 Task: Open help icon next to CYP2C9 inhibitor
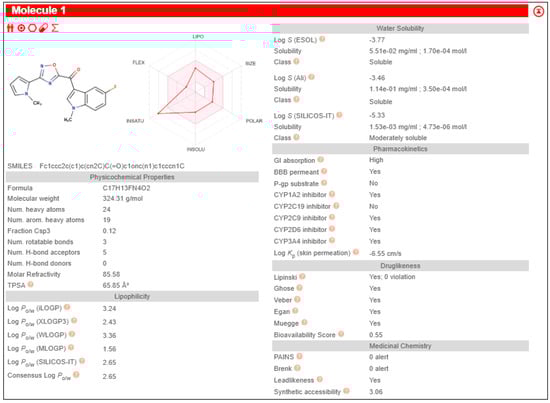pyautogui.click(x=332, y=217)
